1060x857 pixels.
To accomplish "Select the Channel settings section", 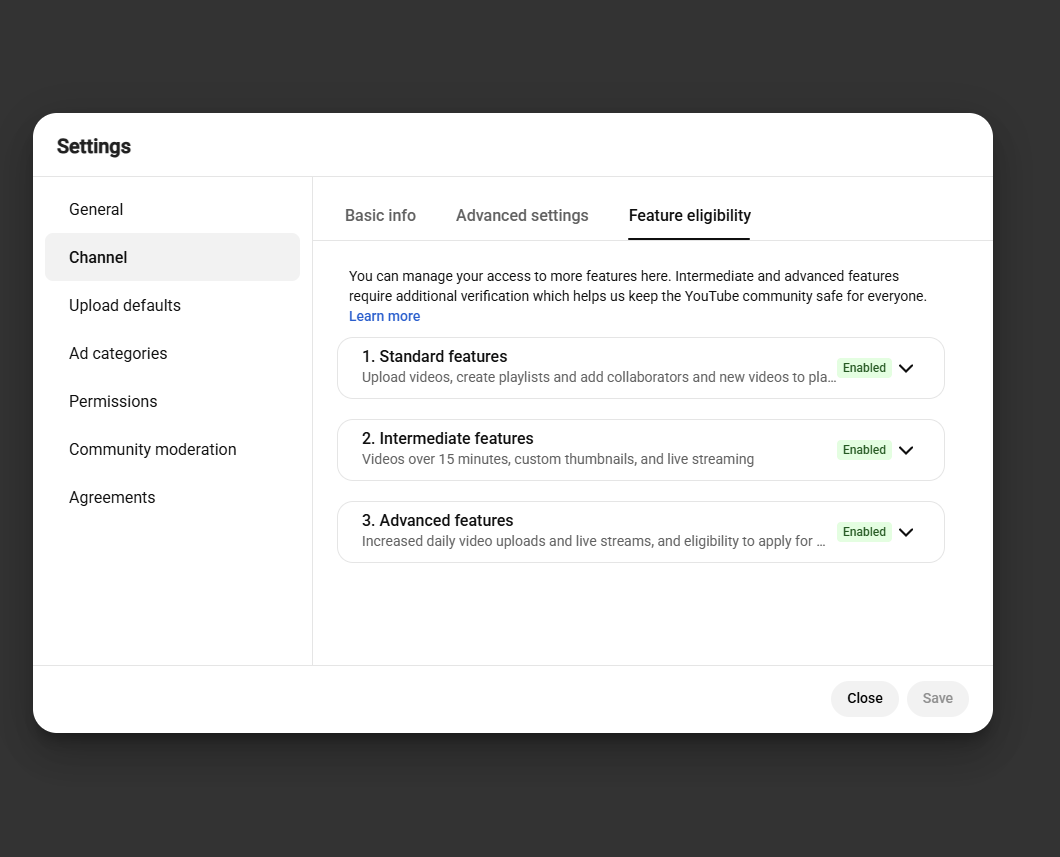I will pos(172,258).
